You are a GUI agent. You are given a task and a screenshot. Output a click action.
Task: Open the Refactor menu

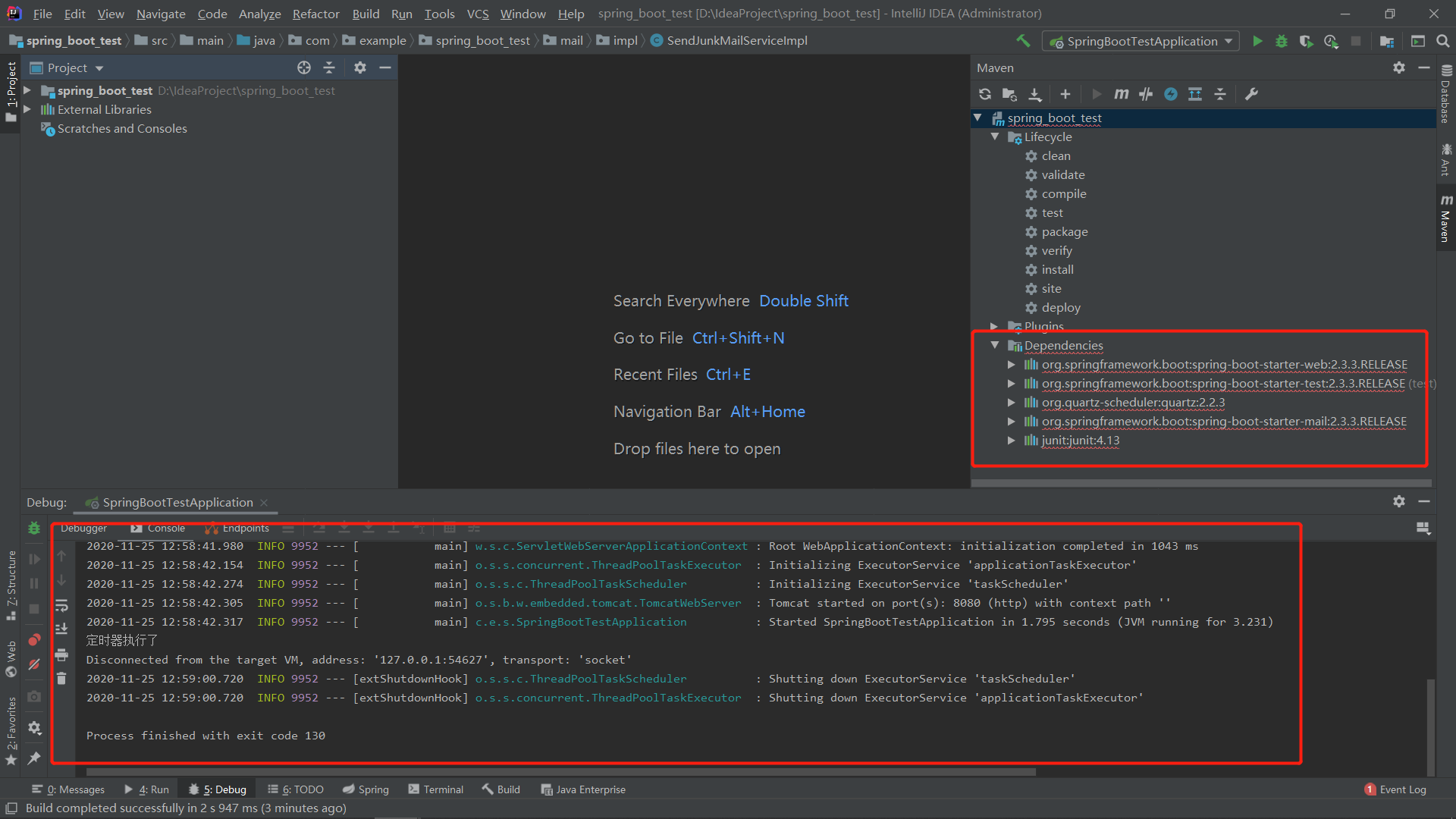coord(315,14)
